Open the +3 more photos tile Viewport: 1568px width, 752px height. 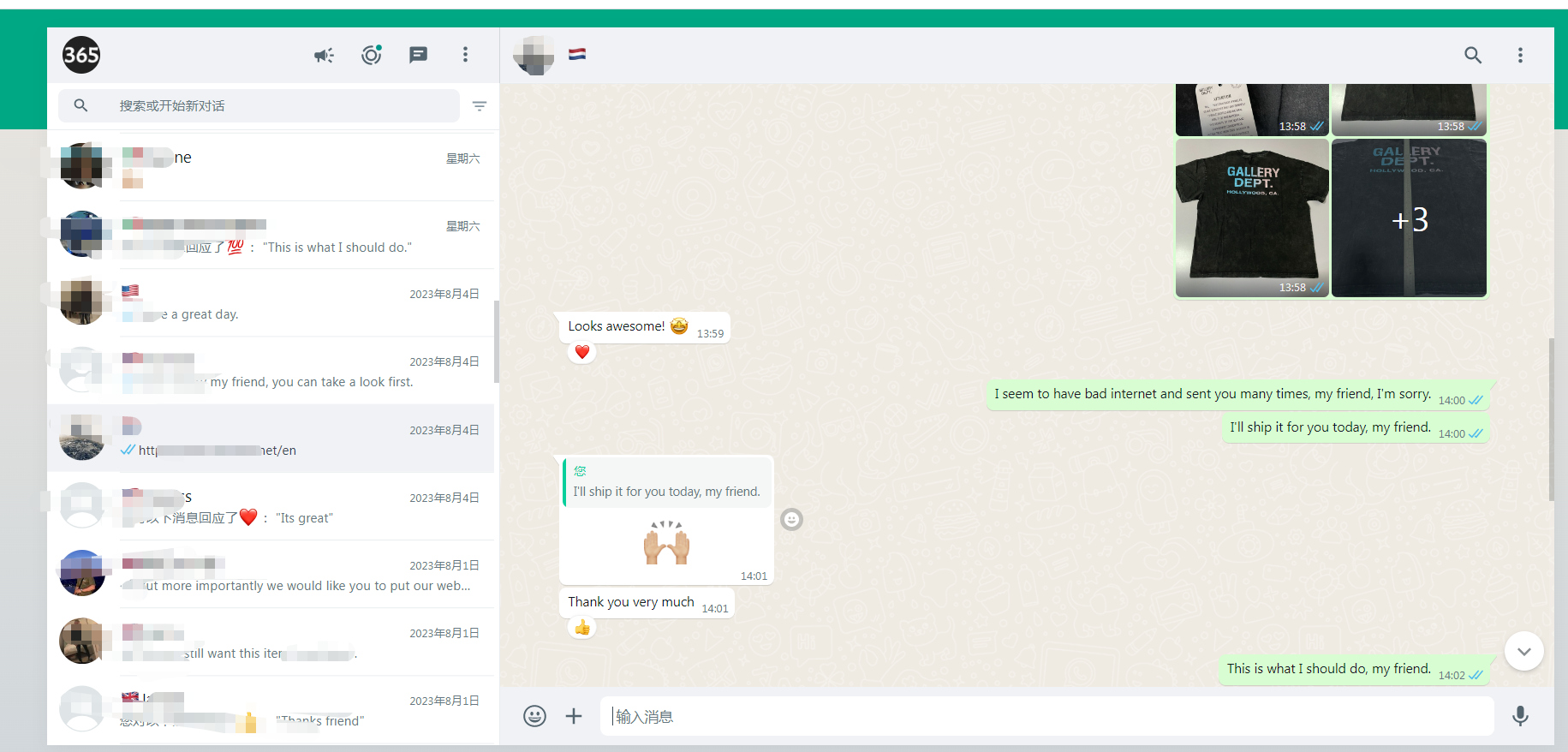pyautogui.click(x=1409, y=218)
